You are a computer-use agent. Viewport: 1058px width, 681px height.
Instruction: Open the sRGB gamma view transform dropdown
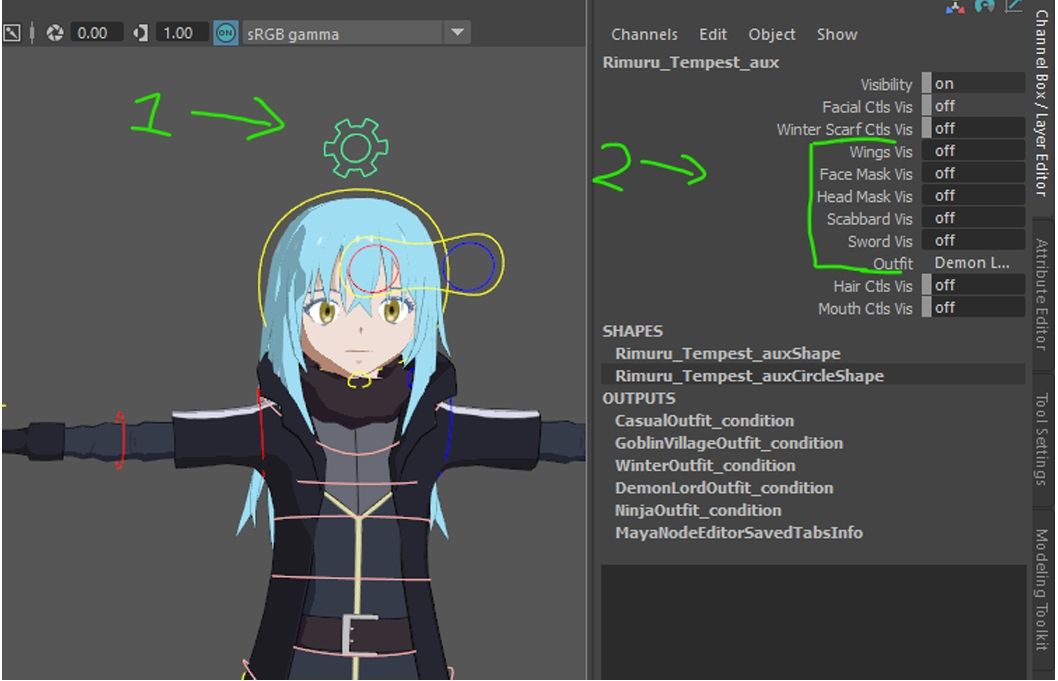pos(457,33)
